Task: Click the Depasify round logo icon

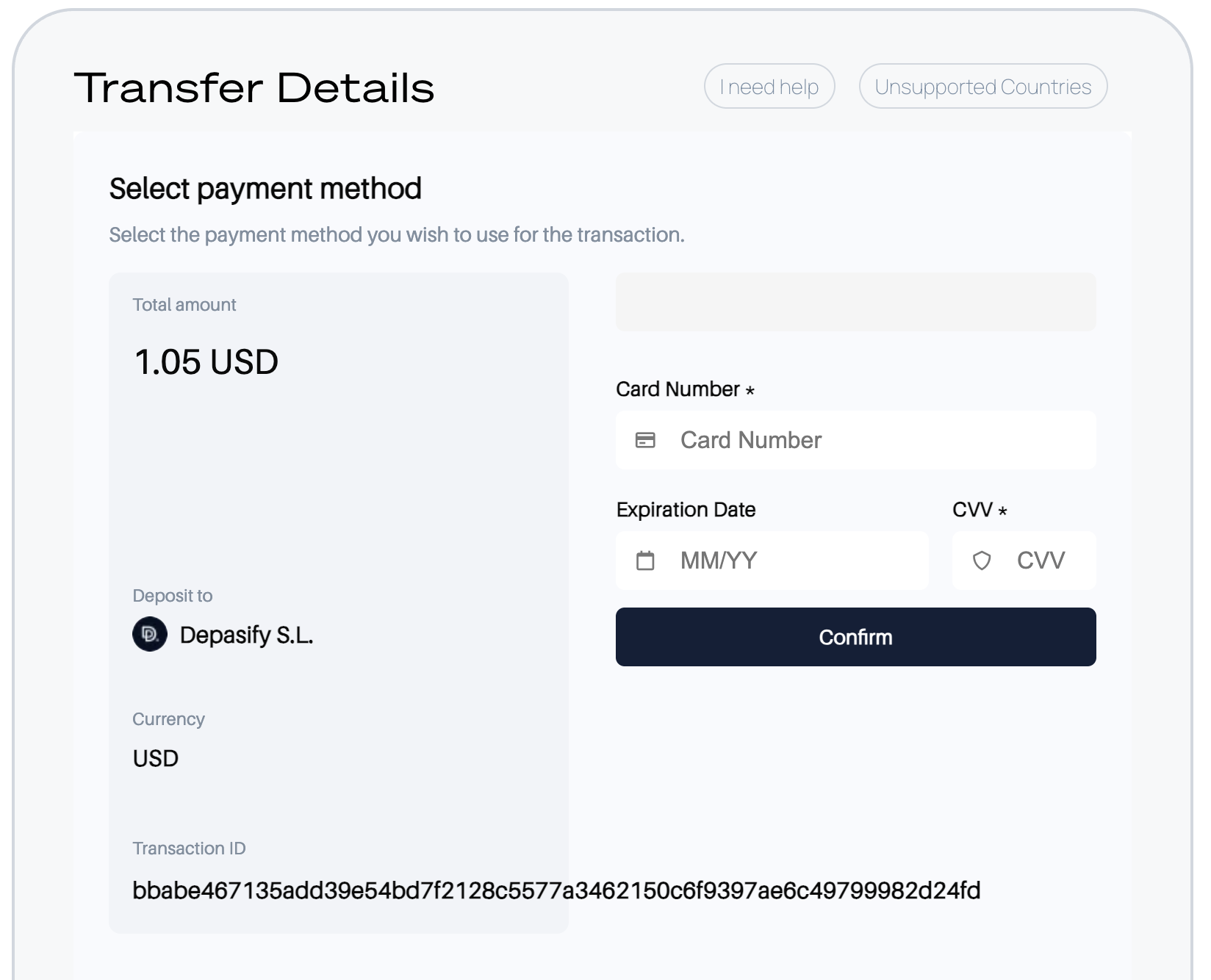Action: pos(150,634)
